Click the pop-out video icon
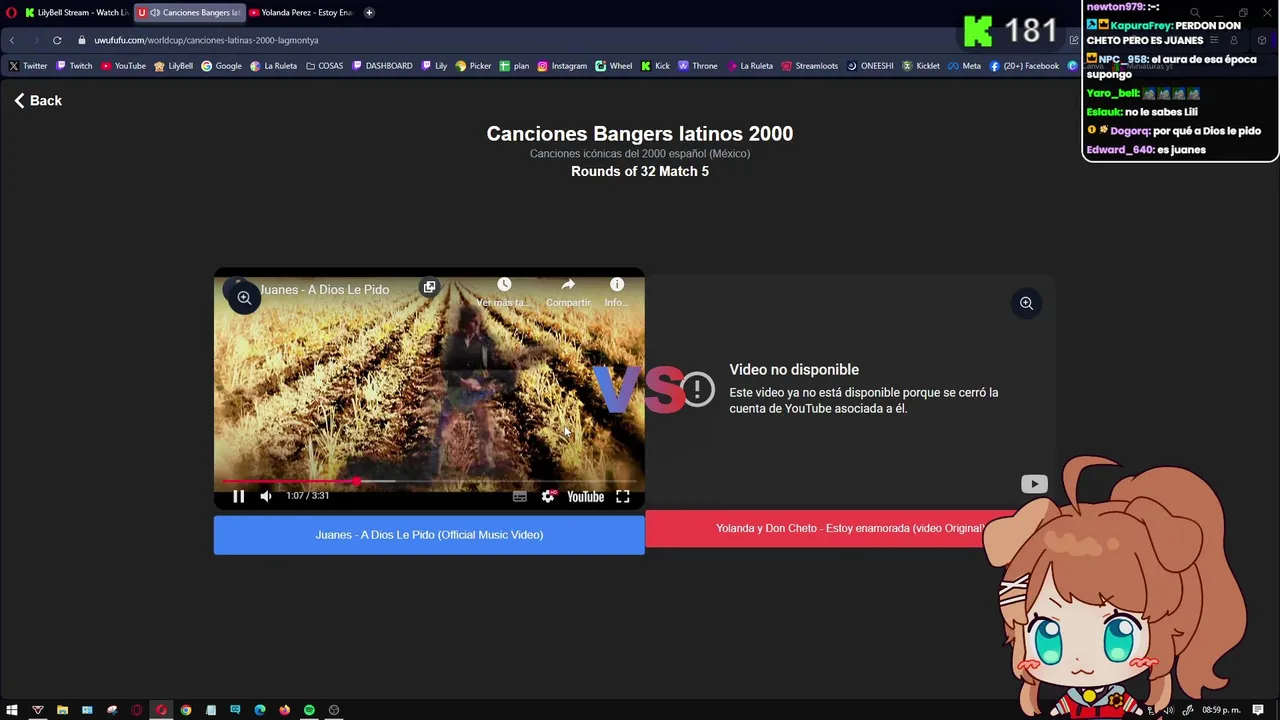1280x720 pixels. pos(429,287)
